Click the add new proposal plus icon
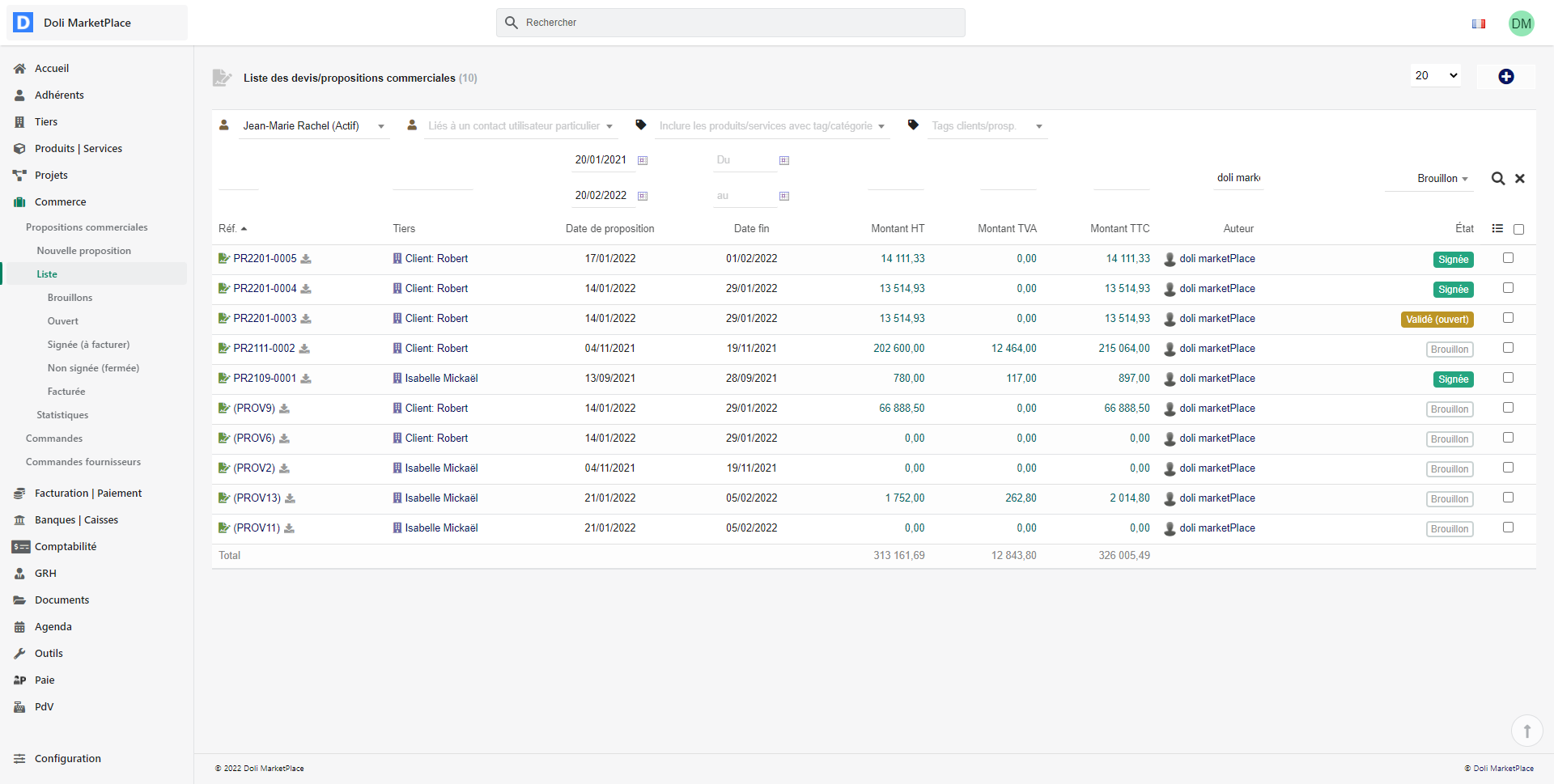Viewport: 1554px width, 784px height. [x=1505, y=76]
